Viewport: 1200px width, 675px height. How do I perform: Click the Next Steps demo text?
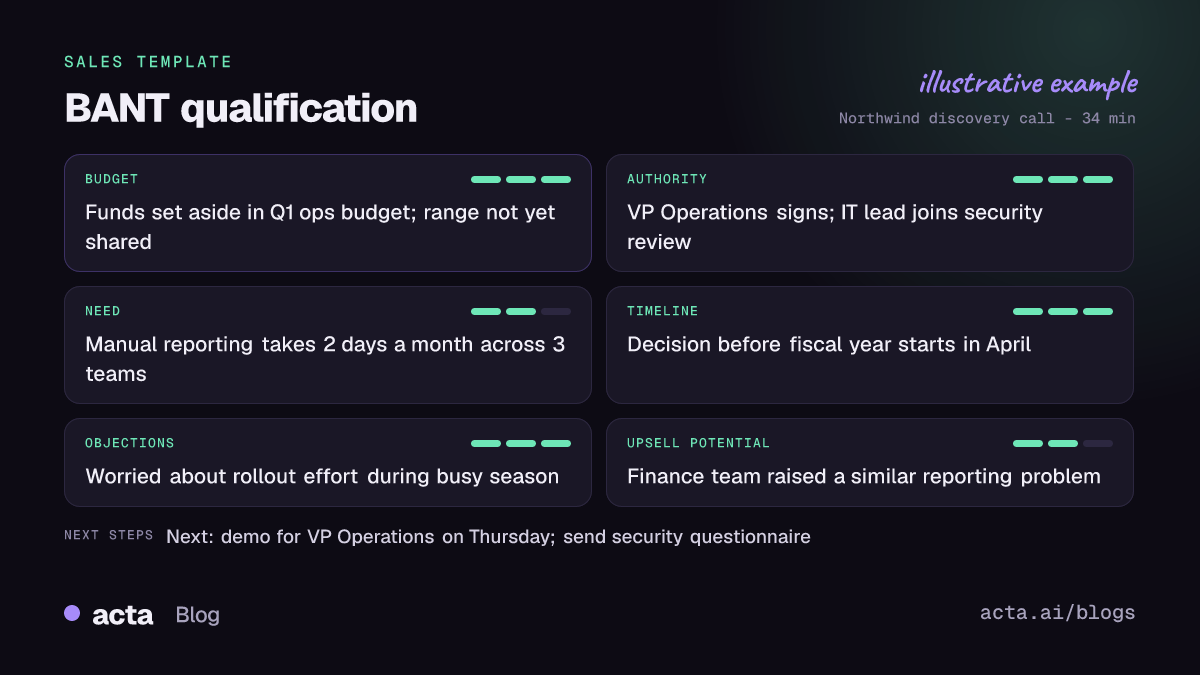tap(488, 537)
